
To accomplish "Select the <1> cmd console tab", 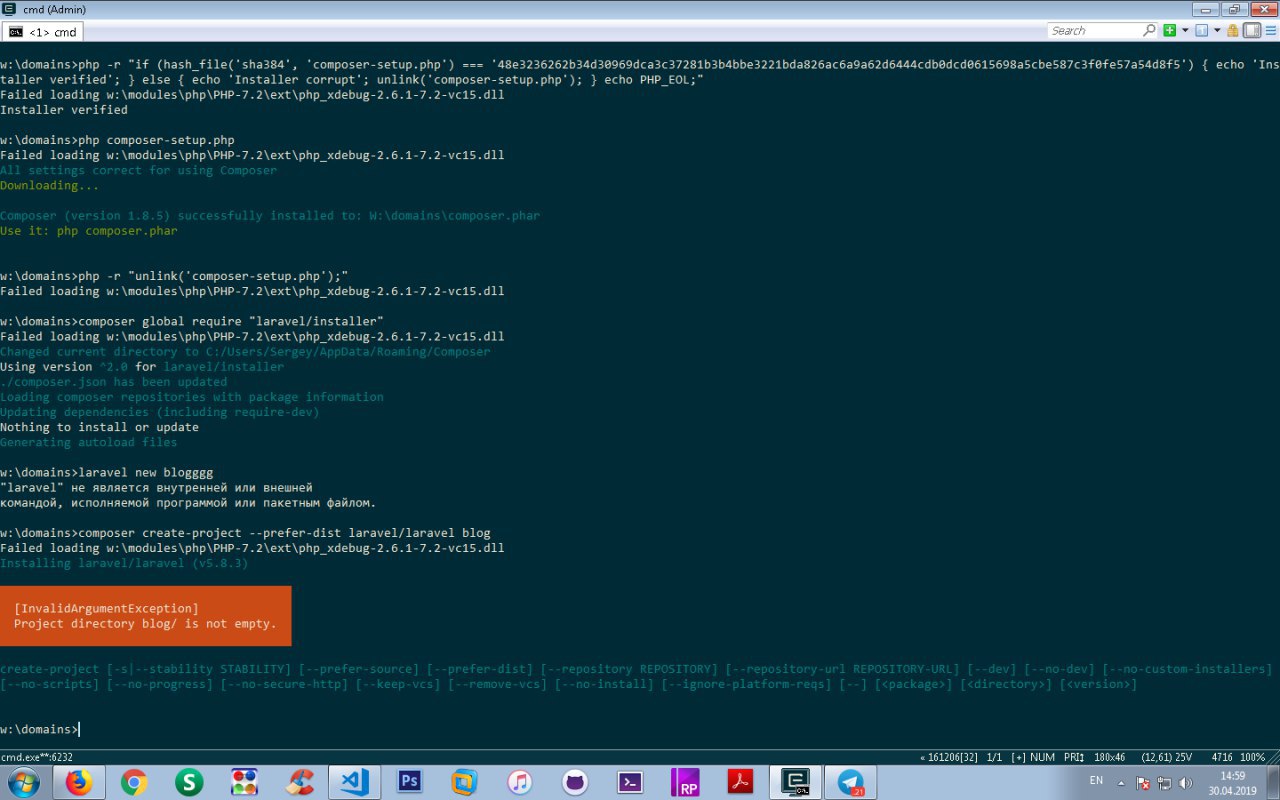I will coord(43,32).
